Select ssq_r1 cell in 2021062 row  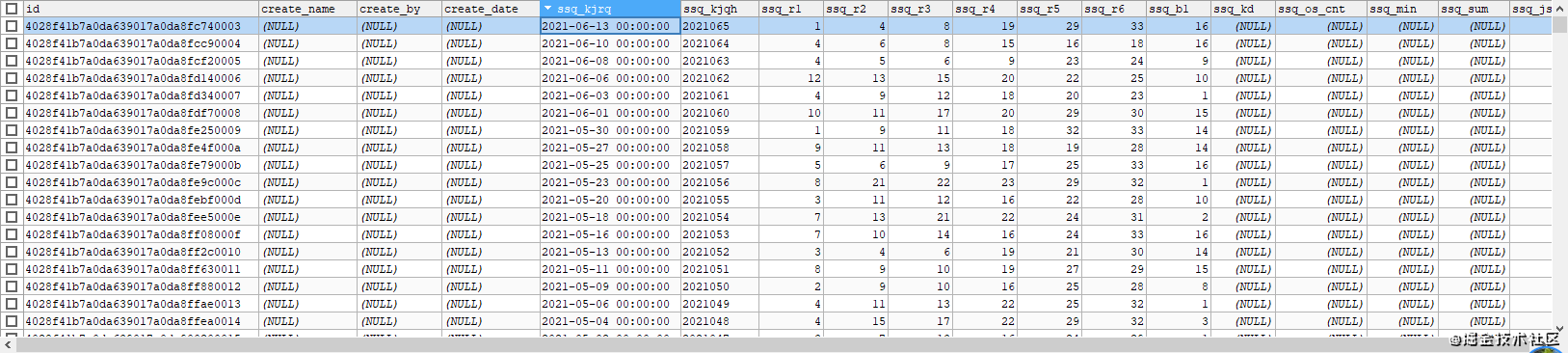791,78
